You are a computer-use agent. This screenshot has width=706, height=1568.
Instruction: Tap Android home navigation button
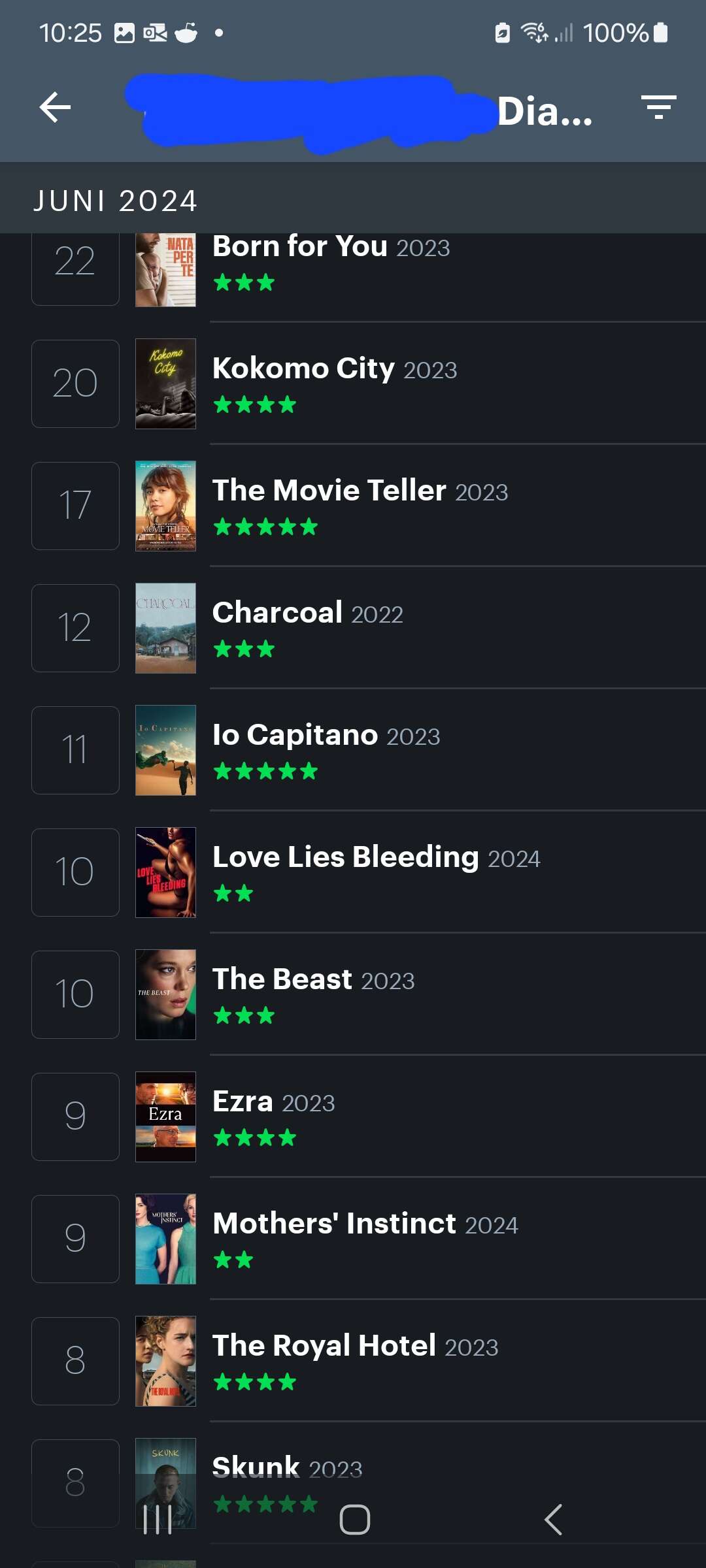click(x=354, y=1520)
